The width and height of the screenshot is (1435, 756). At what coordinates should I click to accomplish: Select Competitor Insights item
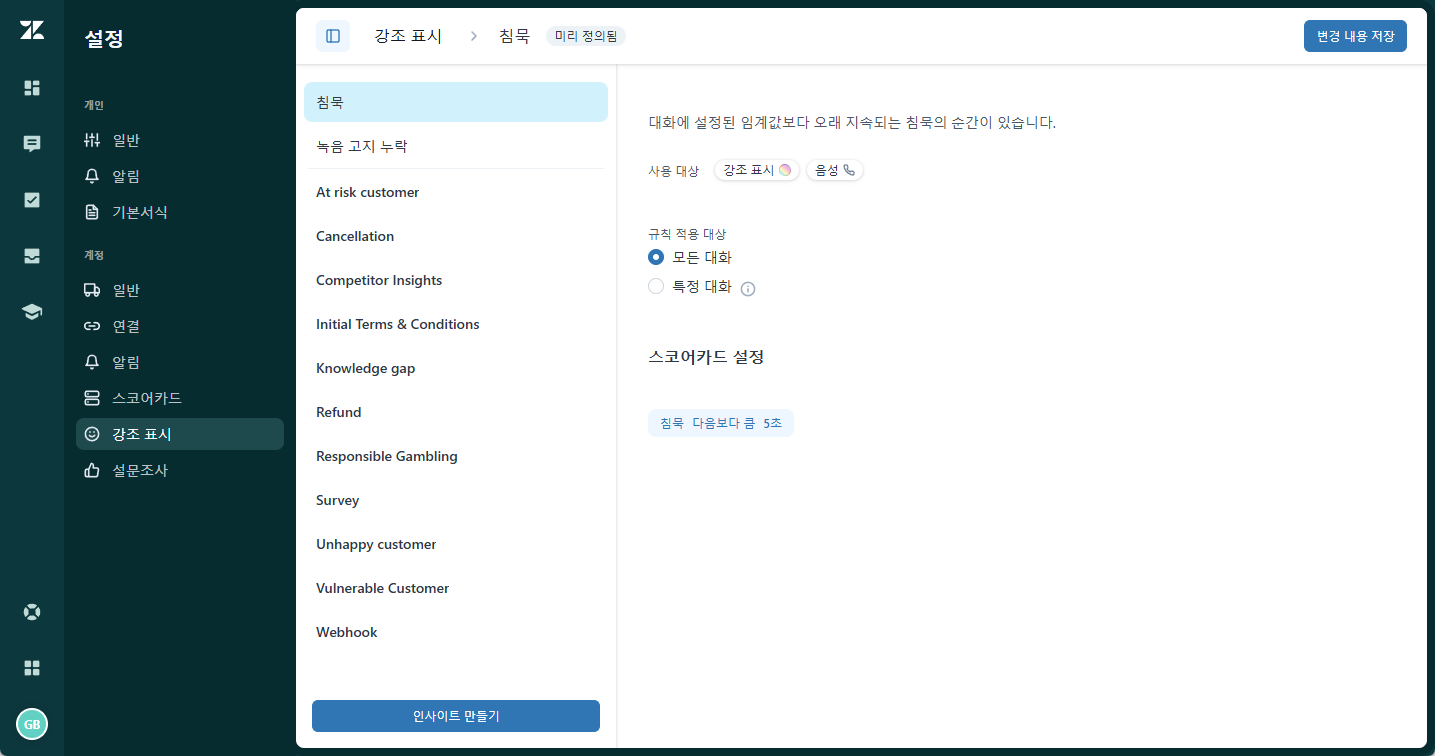pos(456,280)
